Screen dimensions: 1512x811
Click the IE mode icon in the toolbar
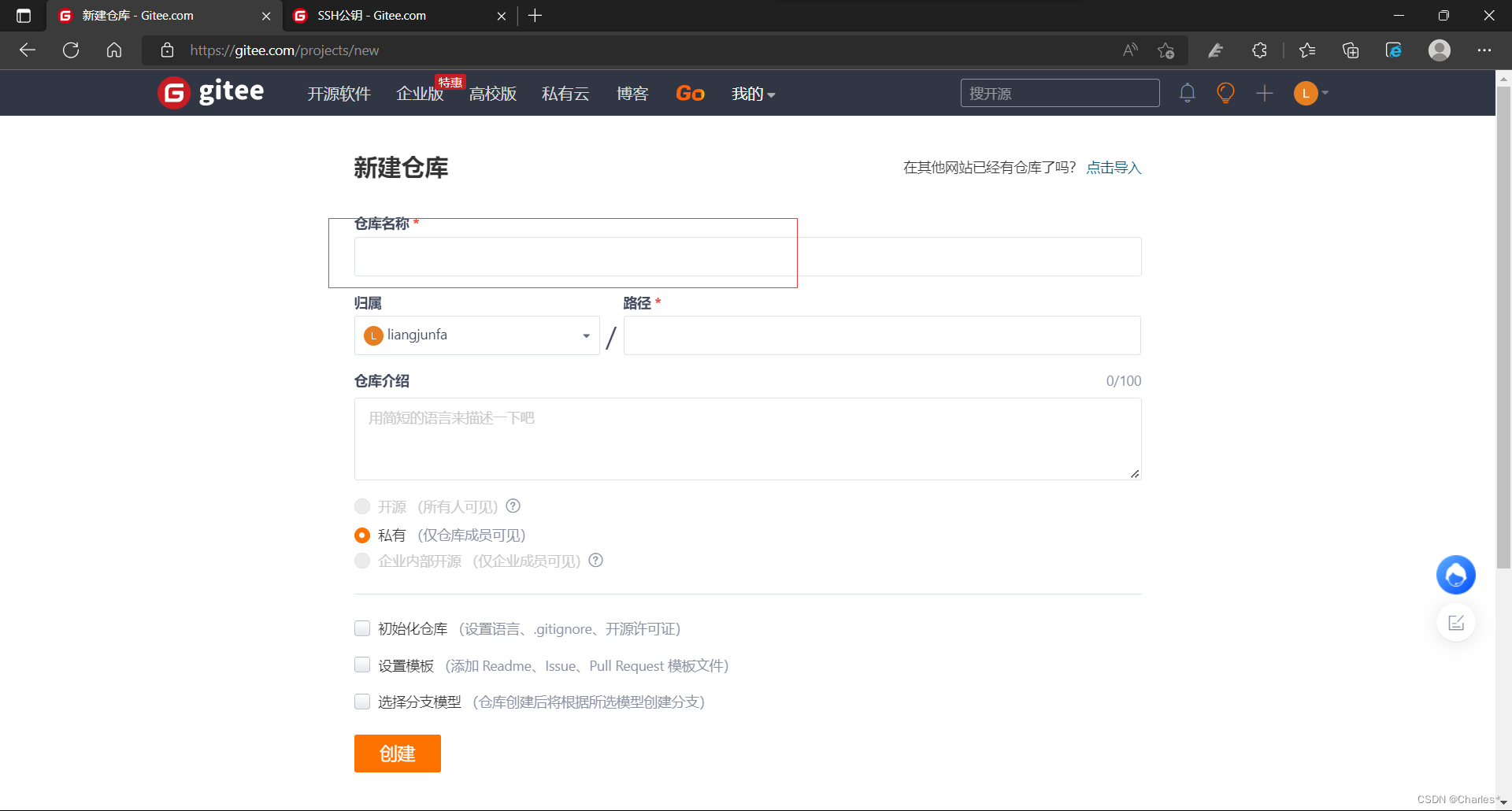(1393, 50)
